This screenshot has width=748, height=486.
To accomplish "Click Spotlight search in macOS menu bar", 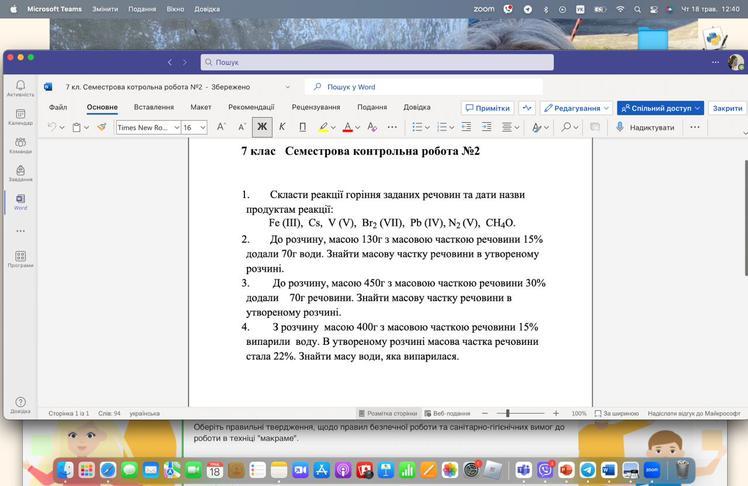I will coord(637,9).
